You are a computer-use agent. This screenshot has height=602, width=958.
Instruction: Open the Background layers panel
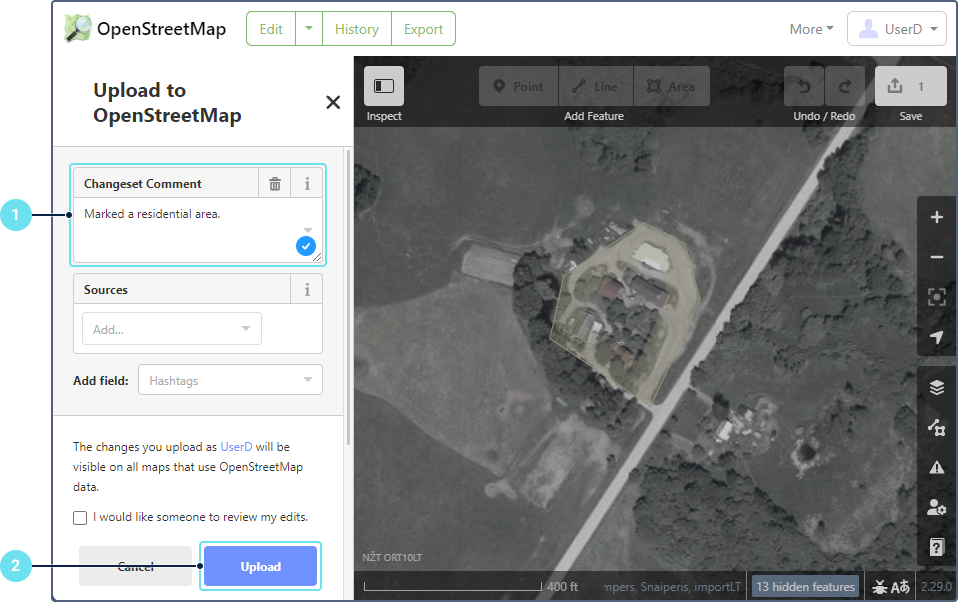pyautogui.click(x=936, y=388)
